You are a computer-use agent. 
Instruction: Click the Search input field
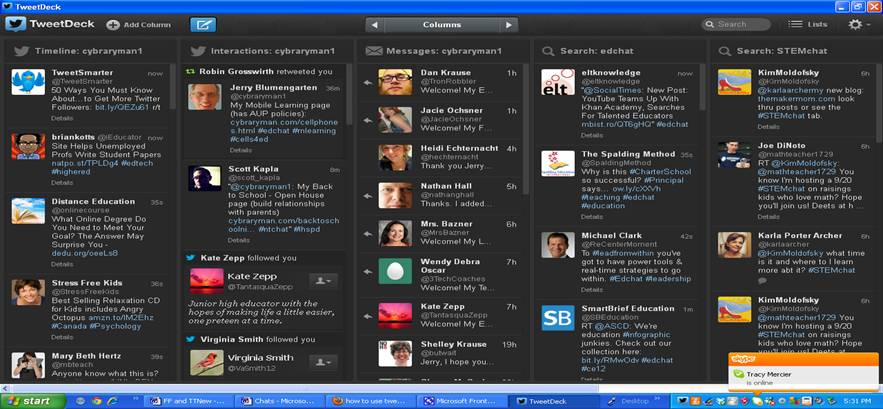[x=736, y=24]
